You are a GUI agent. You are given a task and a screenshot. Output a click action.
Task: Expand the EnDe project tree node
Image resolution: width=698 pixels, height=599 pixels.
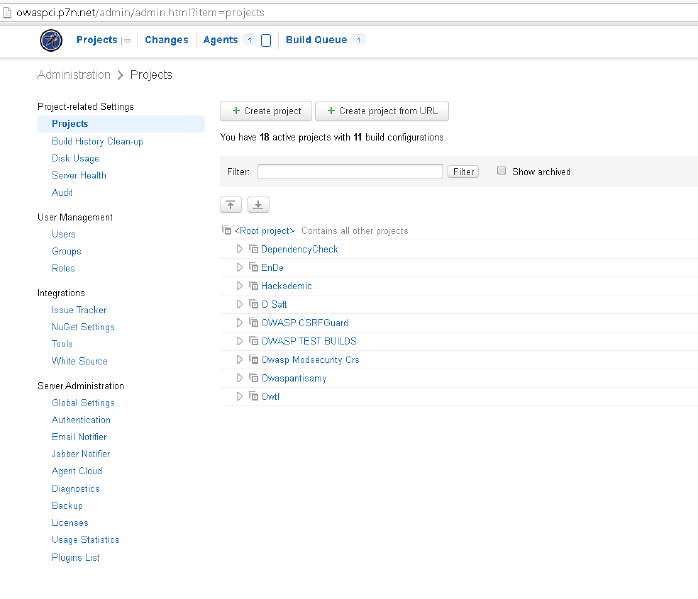pos(240,268)
